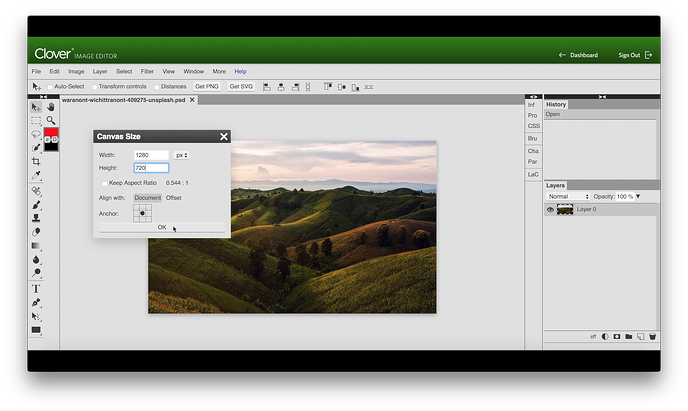688x411 pixels.
Task: Choose Offset alignment option
Action: click(x=174, y=198)
